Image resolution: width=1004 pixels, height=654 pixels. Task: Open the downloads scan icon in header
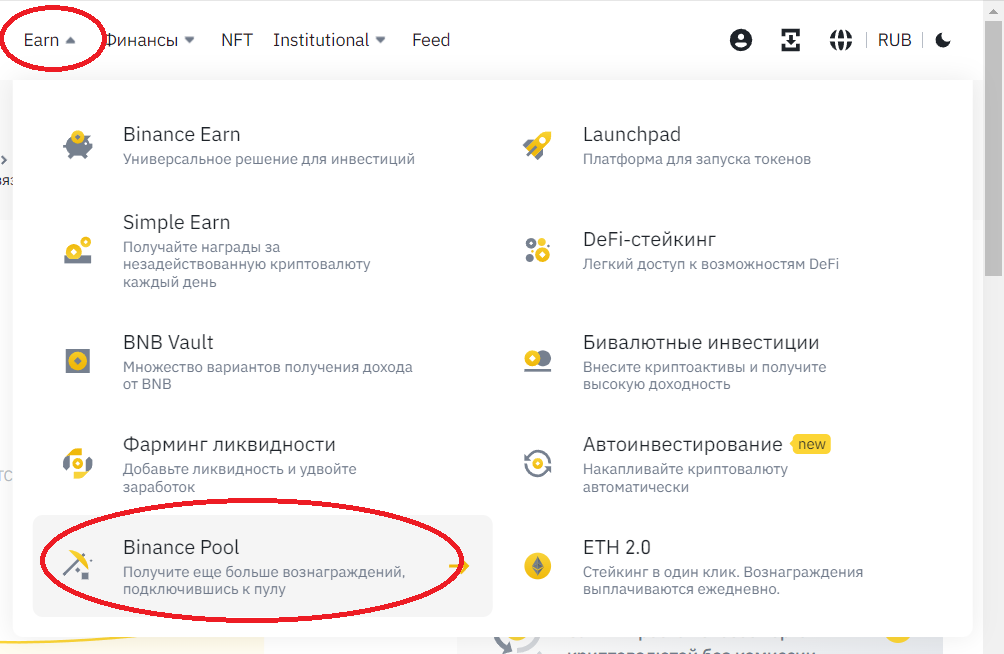791,40
